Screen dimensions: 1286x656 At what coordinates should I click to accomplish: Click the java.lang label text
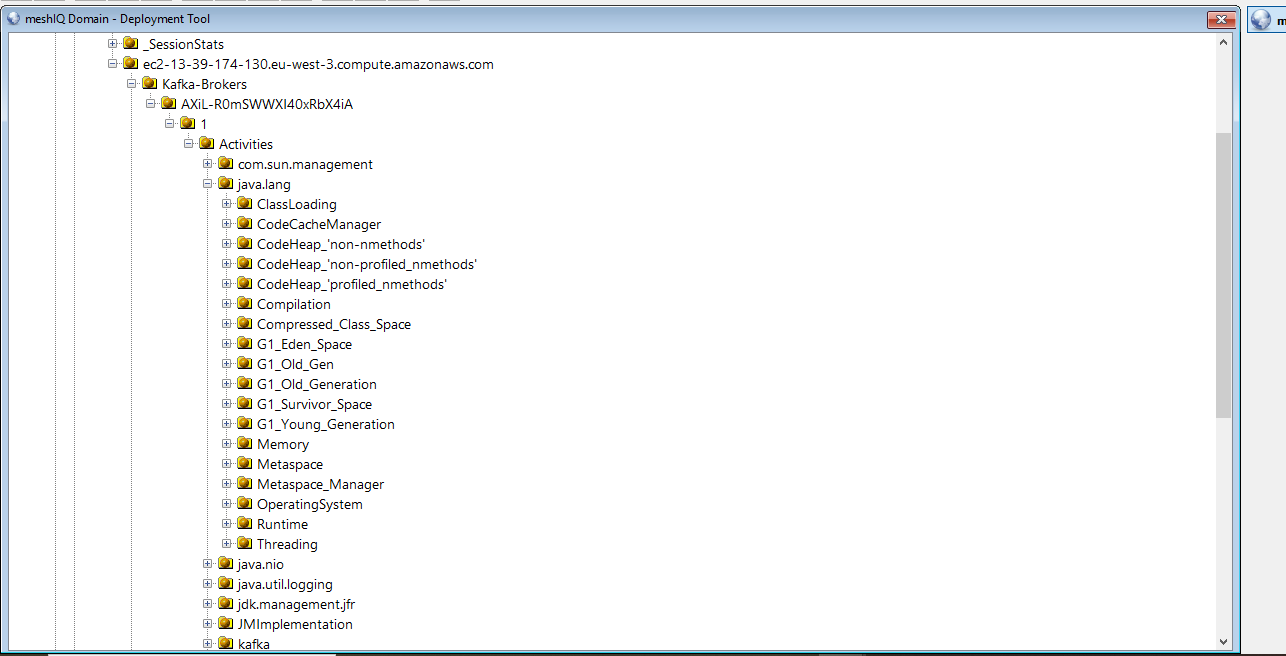click(x=264, y=184)
